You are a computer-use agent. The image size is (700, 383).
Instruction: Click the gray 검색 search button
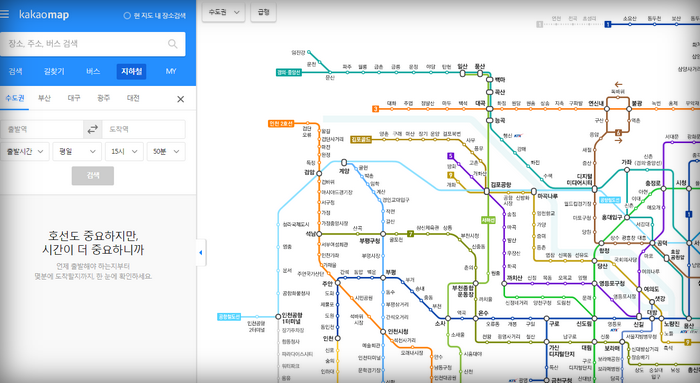93,175
